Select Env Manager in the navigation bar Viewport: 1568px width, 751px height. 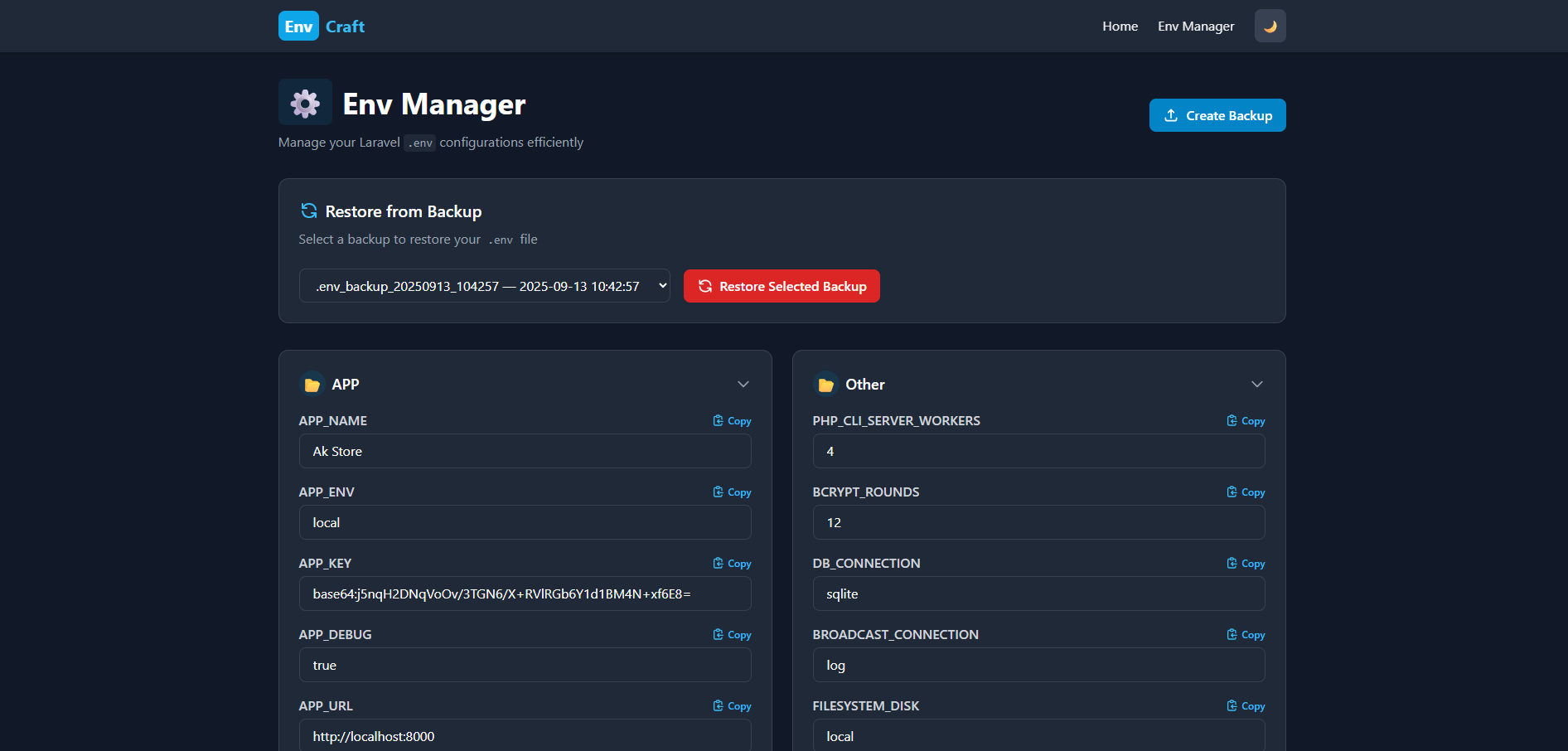1196,26
